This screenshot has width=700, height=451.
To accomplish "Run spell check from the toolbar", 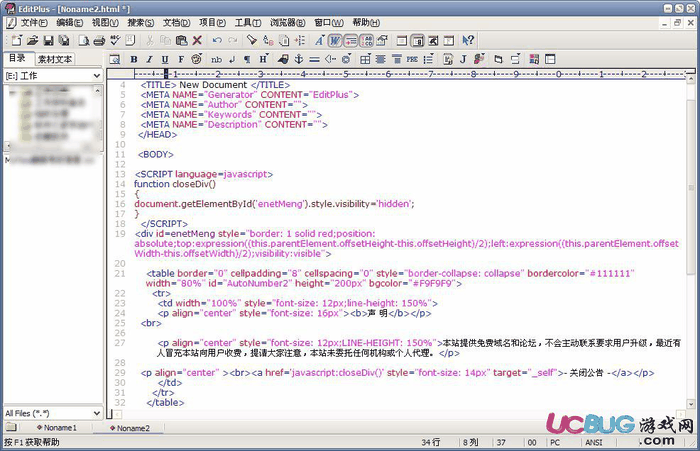I will click(115, 41).
